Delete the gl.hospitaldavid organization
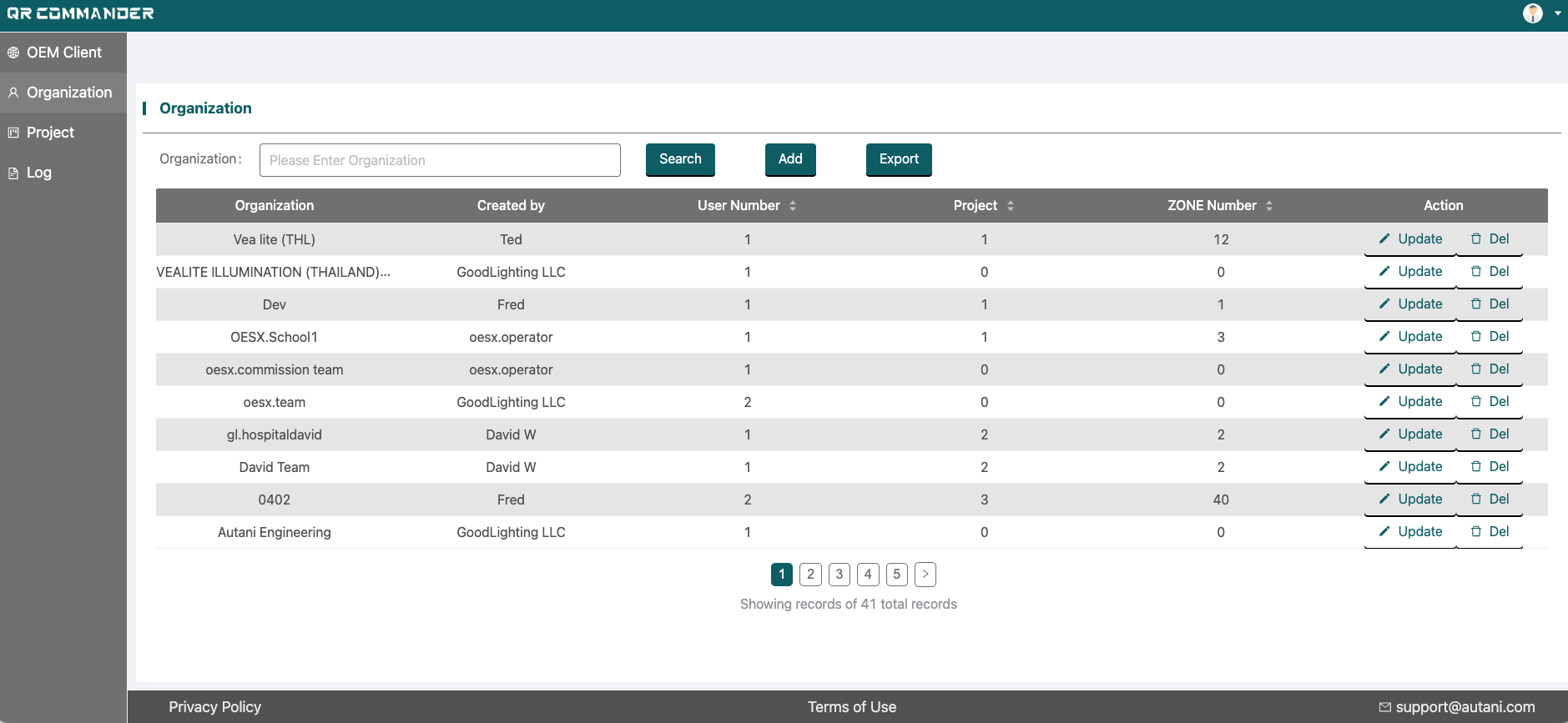The width and height of the screenshot is (1568, 723). coord(1490,434)
